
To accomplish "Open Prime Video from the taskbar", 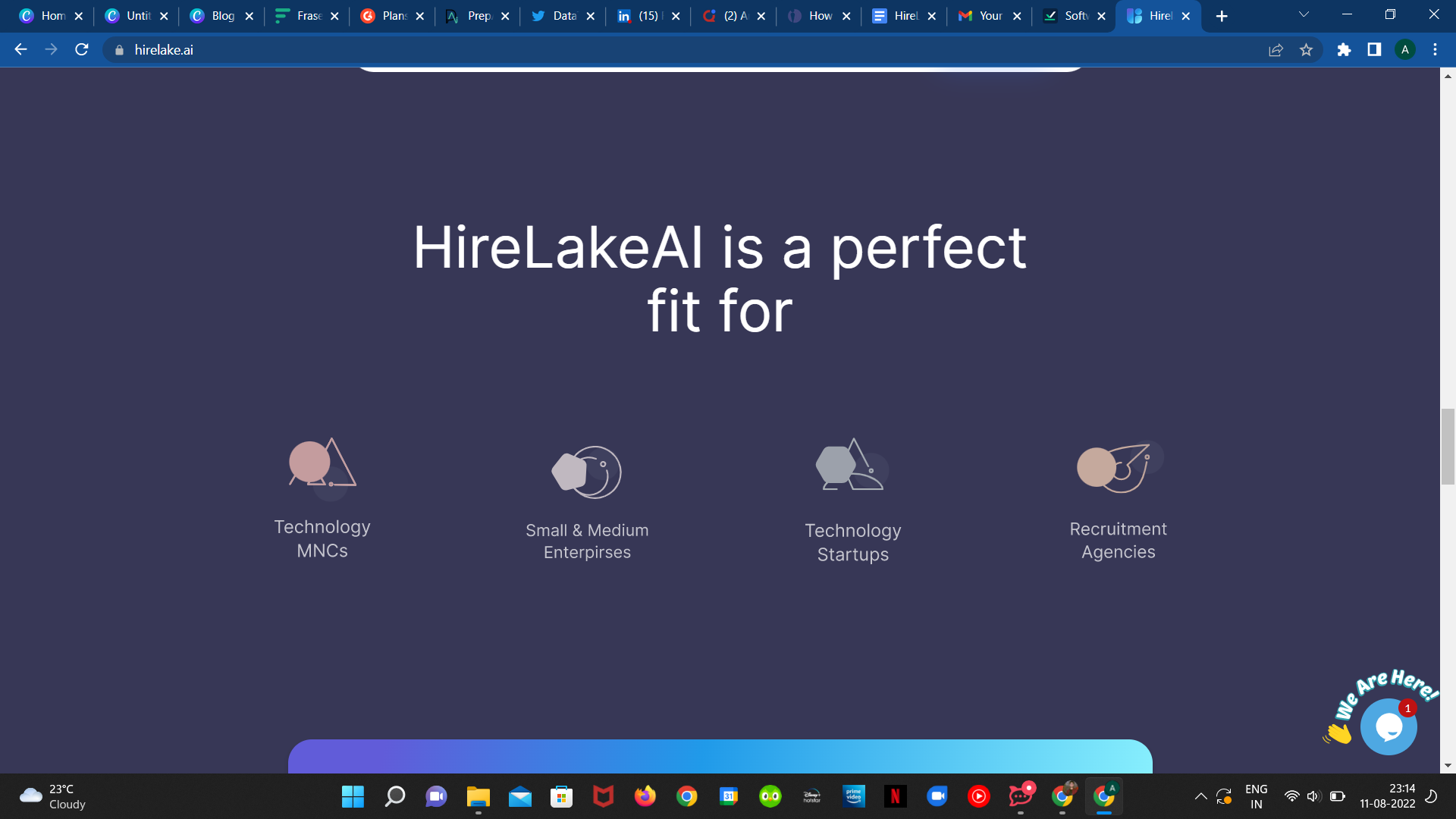I will click(x=854, y=796).
